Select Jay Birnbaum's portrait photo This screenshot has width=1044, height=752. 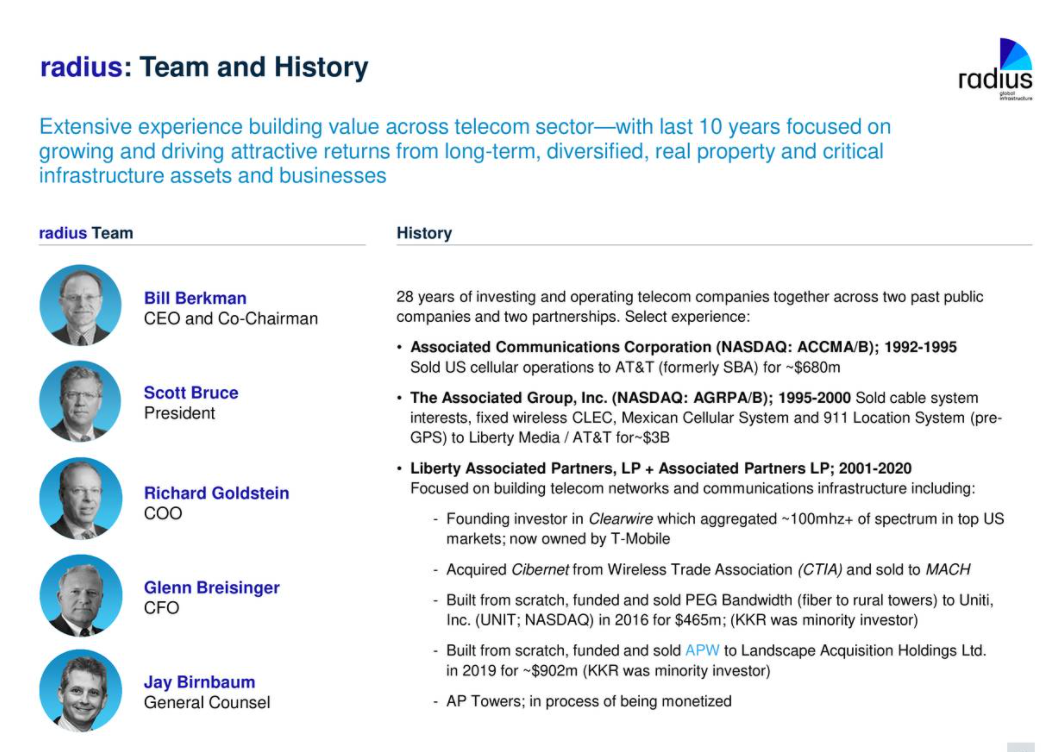(x=81, y=691)
